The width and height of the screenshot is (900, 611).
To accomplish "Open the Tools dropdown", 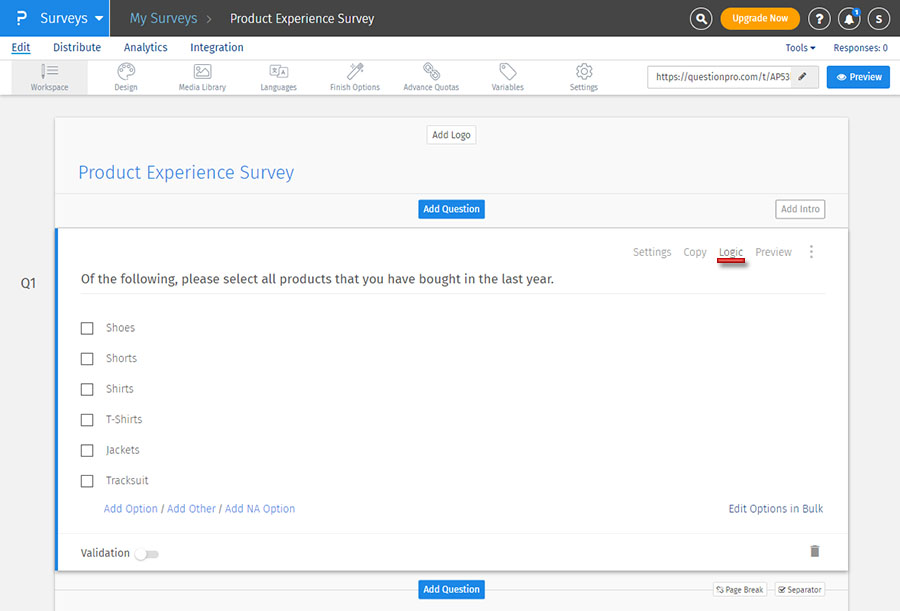I will coord(798,47).
